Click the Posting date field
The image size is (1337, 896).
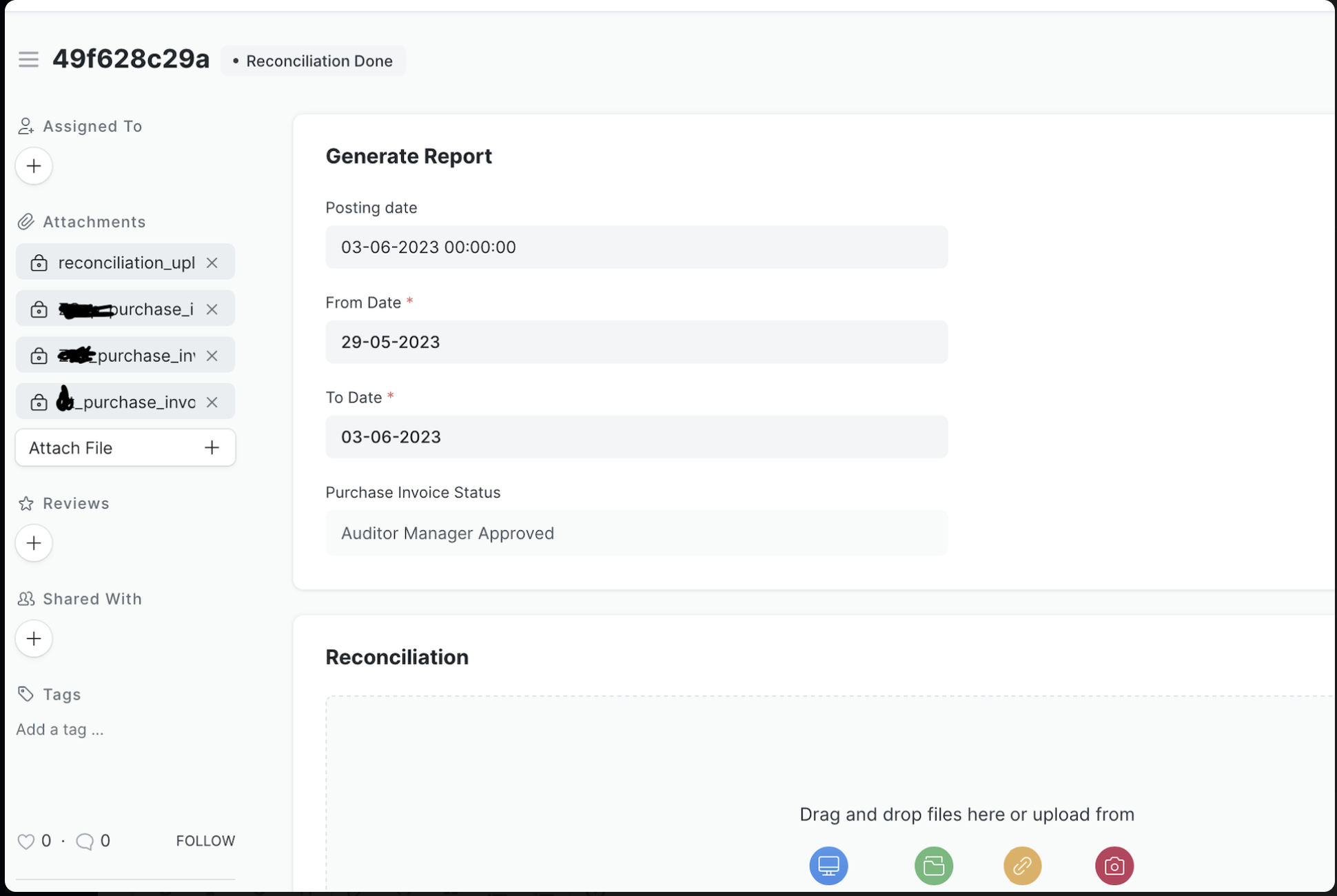tap(635, 247)
